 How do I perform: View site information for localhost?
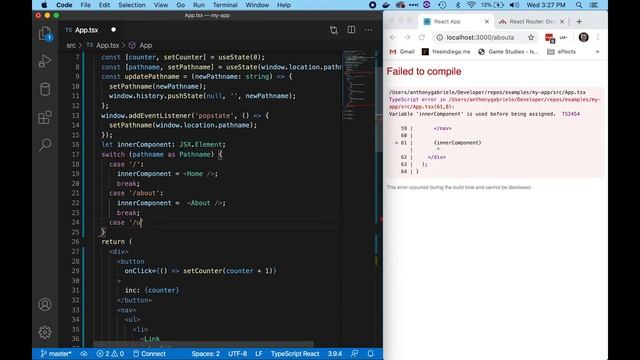tap(440, 37)
